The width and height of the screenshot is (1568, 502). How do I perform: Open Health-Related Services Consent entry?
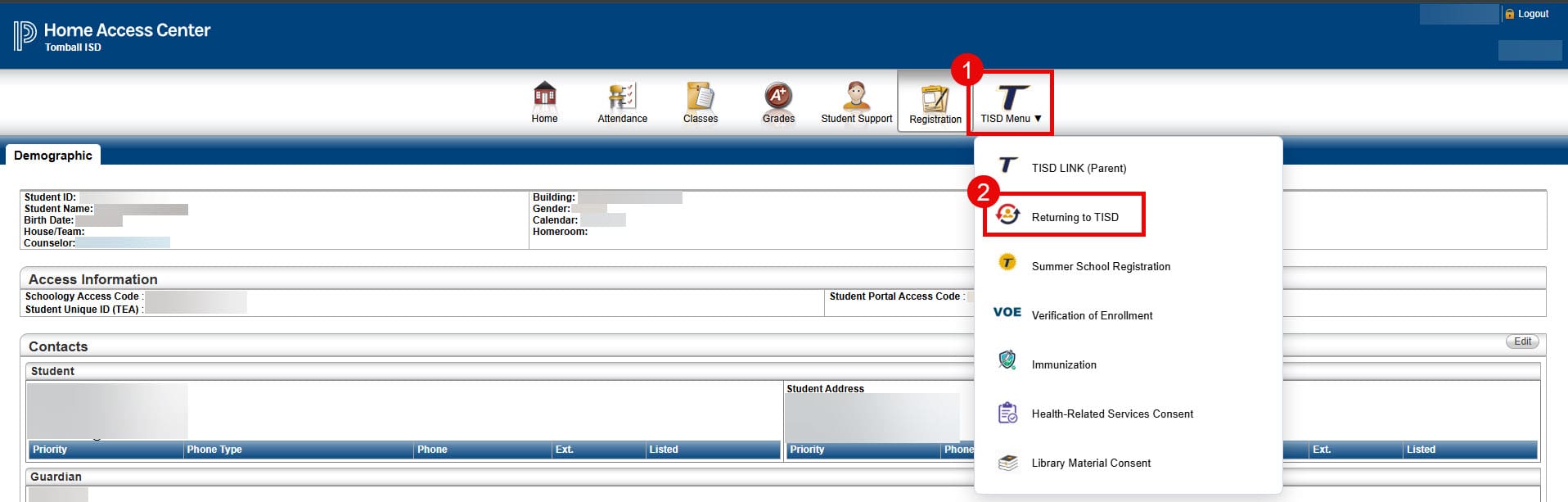(x=1112, y=414)
